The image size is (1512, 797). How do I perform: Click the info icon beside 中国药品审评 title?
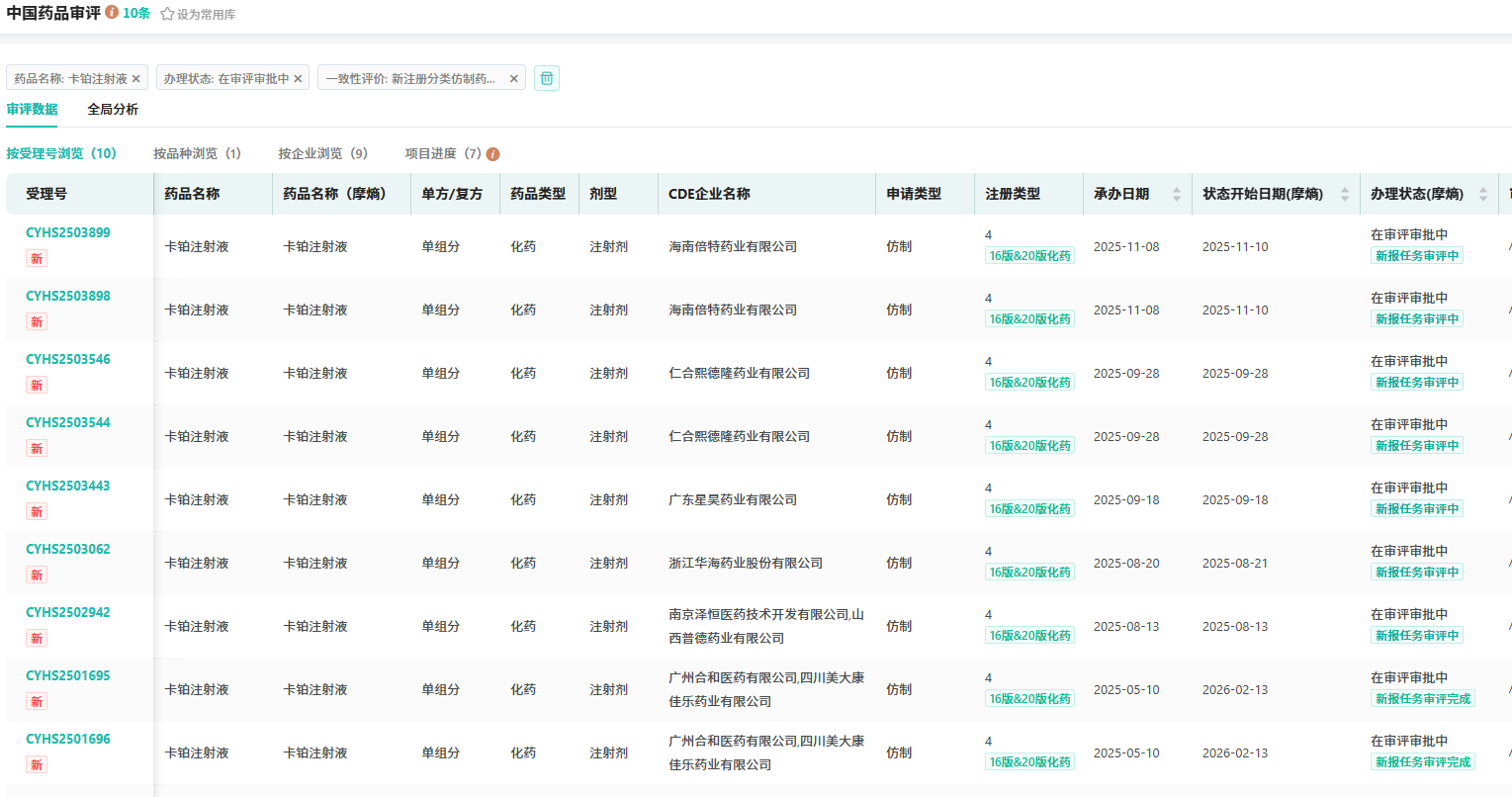[112, 13]
